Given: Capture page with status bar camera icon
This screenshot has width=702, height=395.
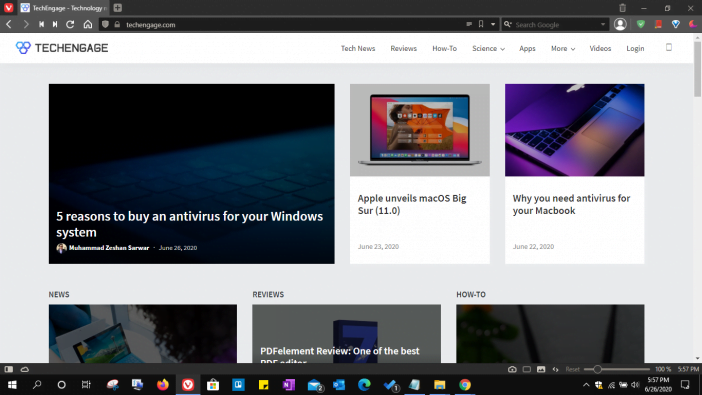Looking at the screenshot, I should (x=512, y=369).
